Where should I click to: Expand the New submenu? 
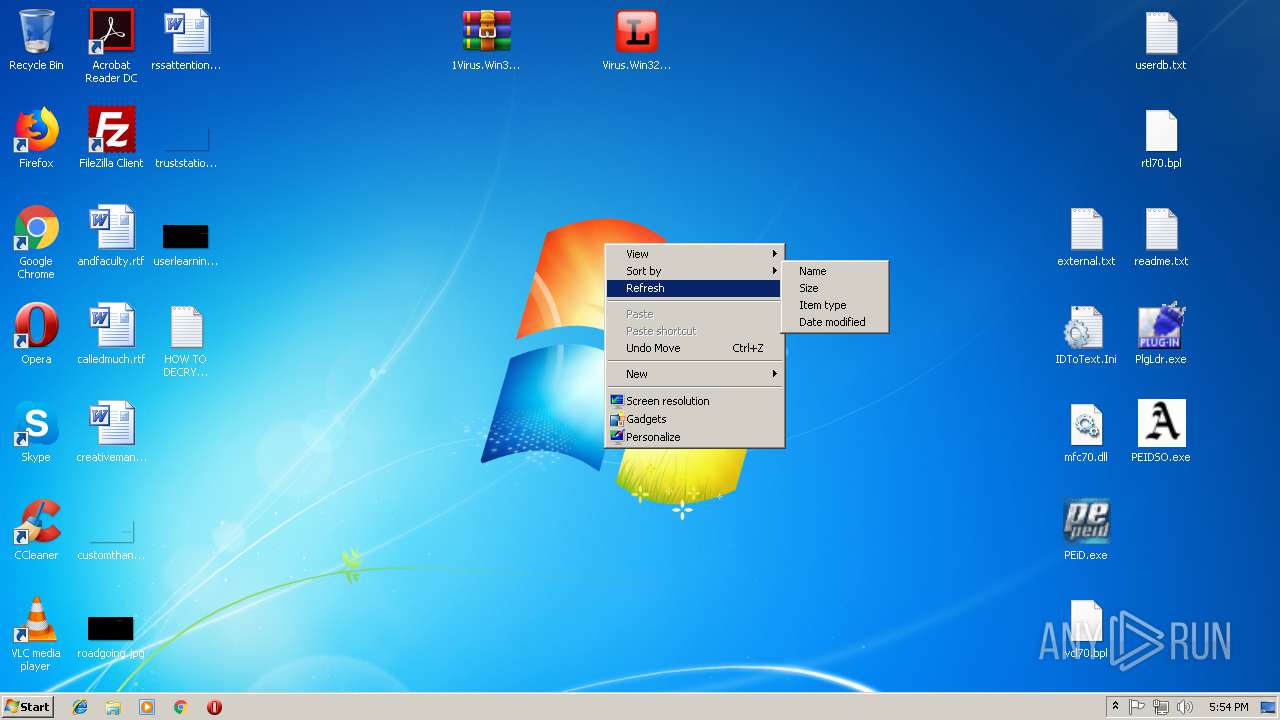(x=694, y=374)
